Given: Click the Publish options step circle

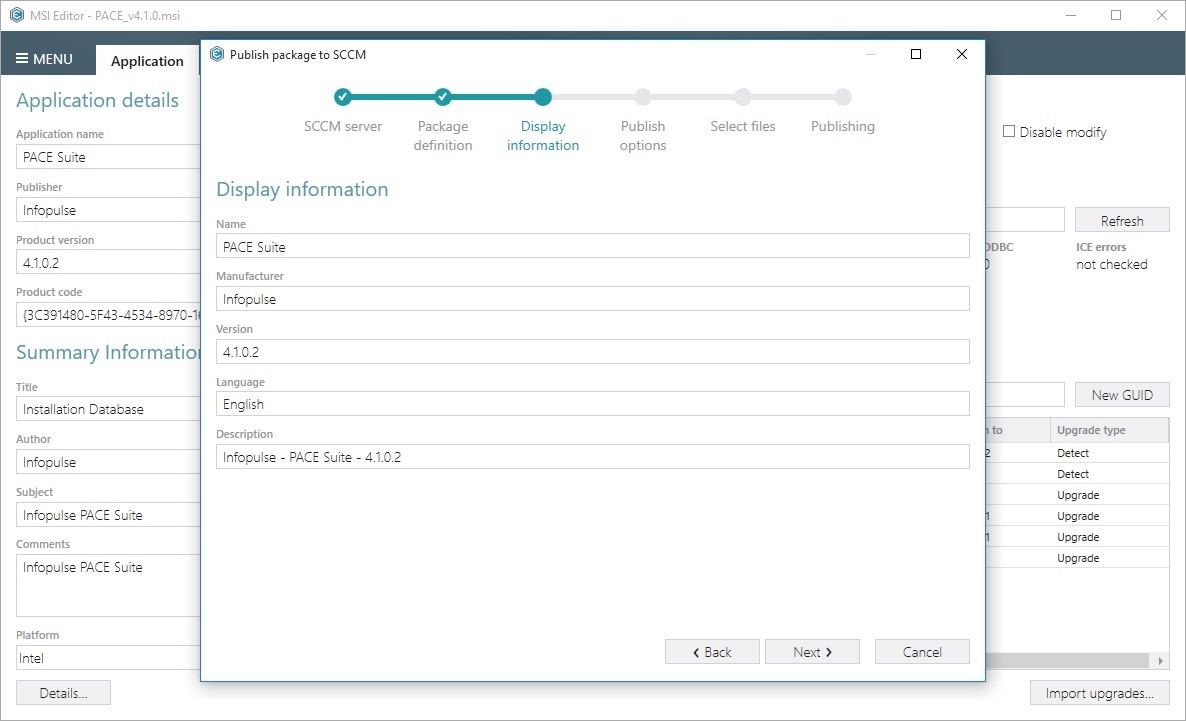Looking at the screenshot, I should click(x=643, y=97).
